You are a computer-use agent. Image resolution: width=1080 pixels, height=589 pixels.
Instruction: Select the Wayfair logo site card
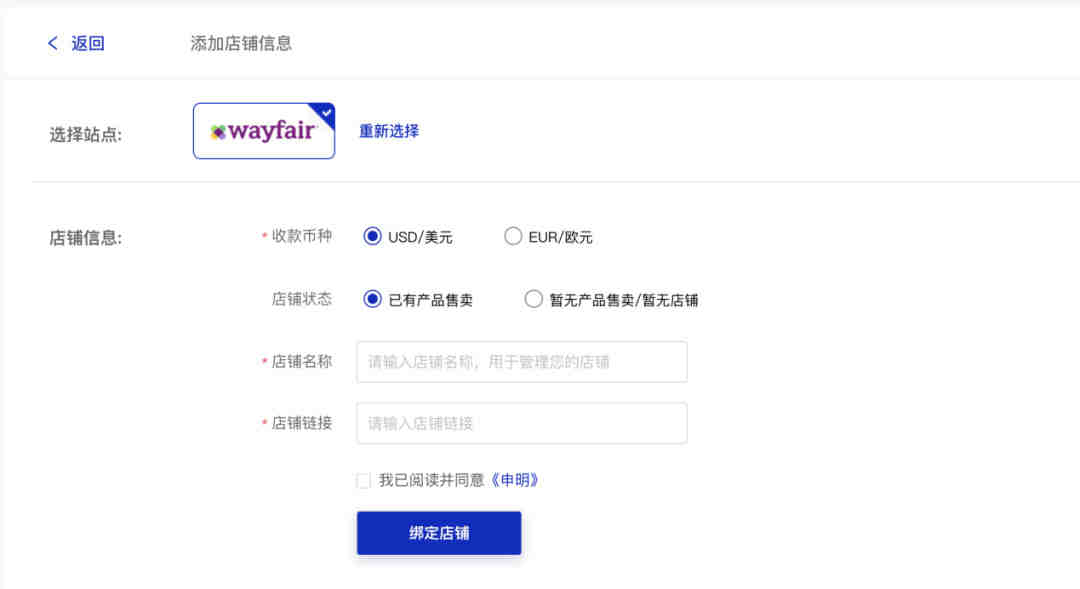pos(263,131)
